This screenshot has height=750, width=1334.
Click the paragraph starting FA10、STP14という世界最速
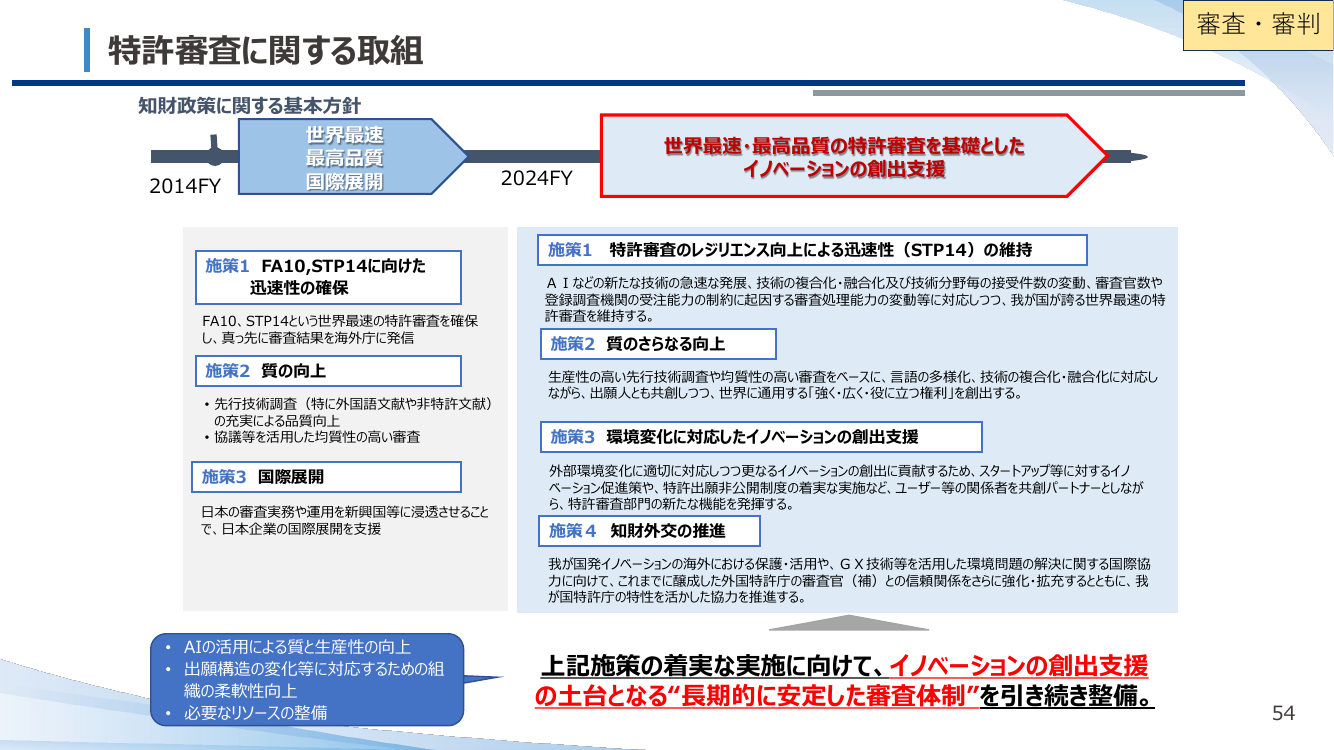tap(340, 330)
